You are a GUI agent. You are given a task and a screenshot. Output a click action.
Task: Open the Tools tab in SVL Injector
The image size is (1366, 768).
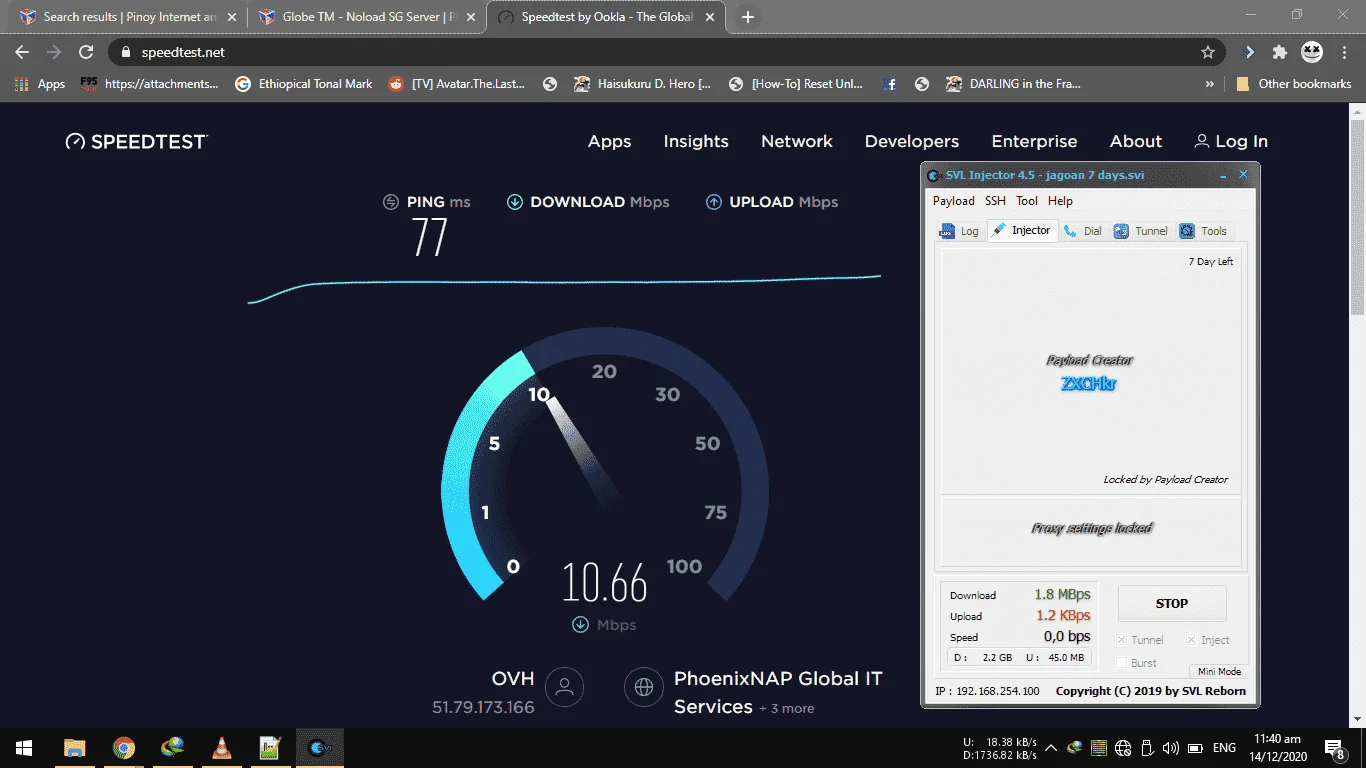[x=1203, y=231]
